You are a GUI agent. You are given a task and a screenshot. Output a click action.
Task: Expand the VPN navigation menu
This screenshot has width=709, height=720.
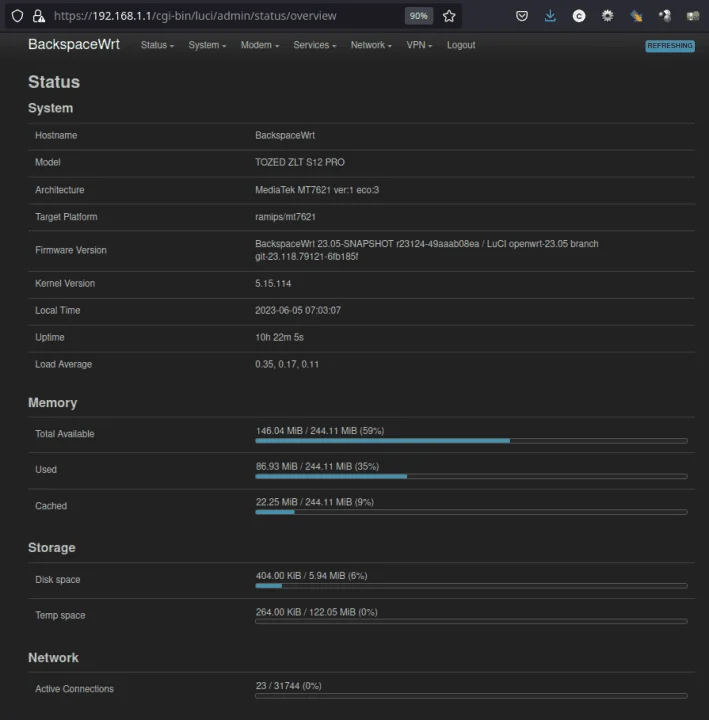point(419,45)
